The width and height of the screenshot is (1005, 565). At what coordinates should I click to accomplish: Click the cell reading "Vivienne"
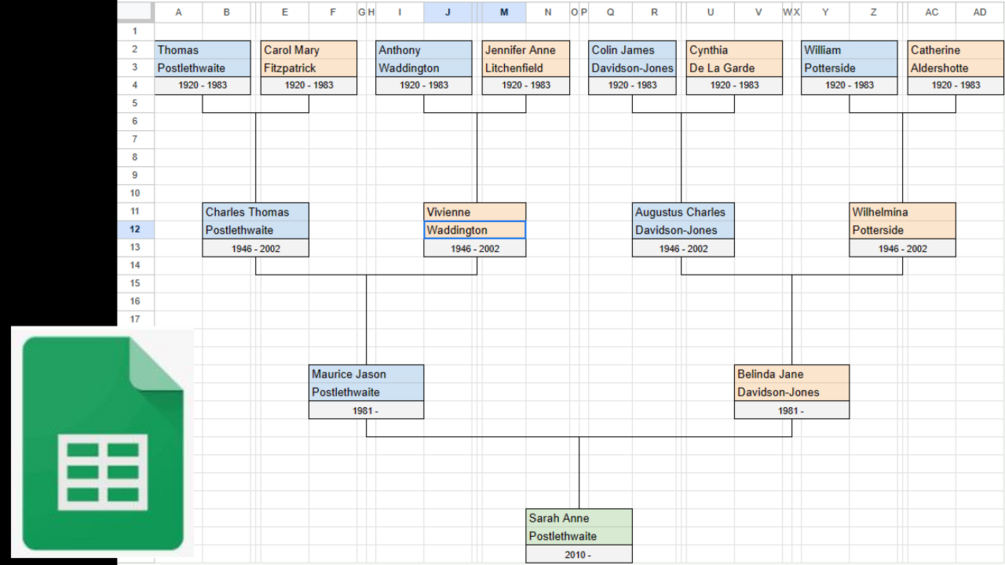[x=475, y=212]
